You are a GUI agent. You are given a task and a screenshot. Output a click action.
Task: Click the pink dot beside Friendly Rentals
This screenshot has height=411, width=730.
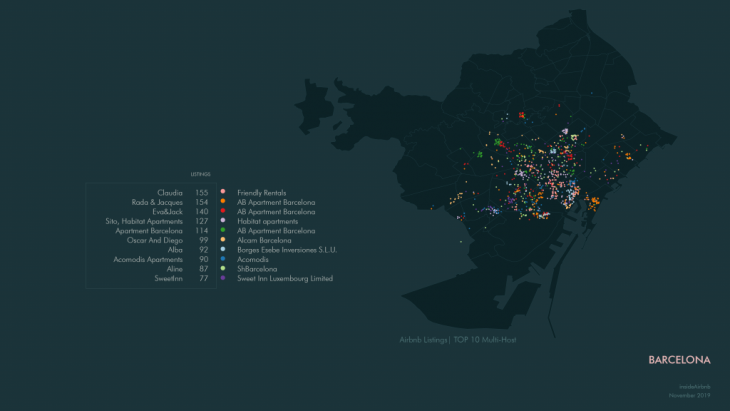[222, 192]
